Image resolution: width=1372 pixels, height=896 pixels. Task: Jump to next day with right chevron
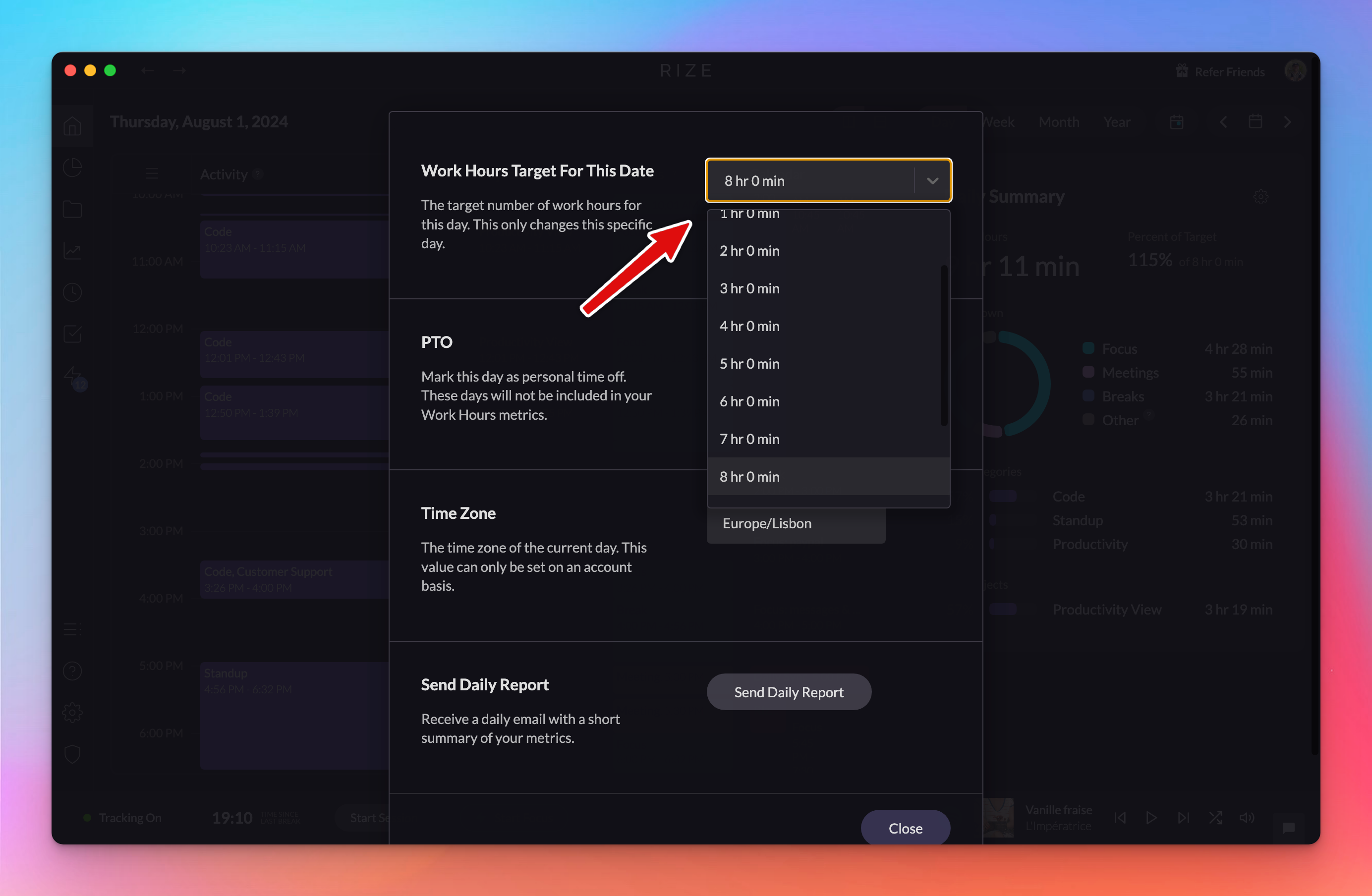(1288, 122)
